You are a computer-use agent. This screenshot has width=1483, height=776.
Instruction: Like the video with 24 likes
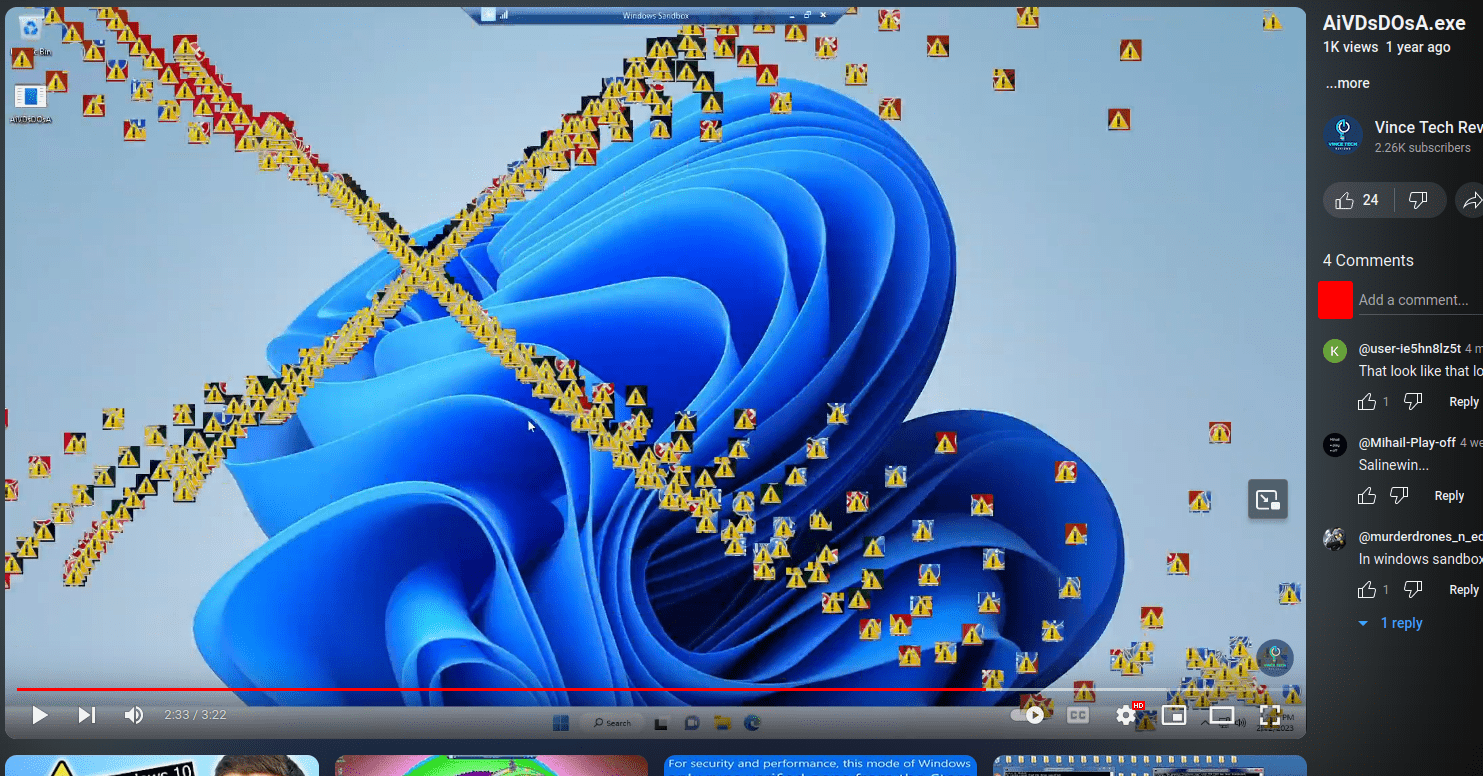coord(1357,200)
